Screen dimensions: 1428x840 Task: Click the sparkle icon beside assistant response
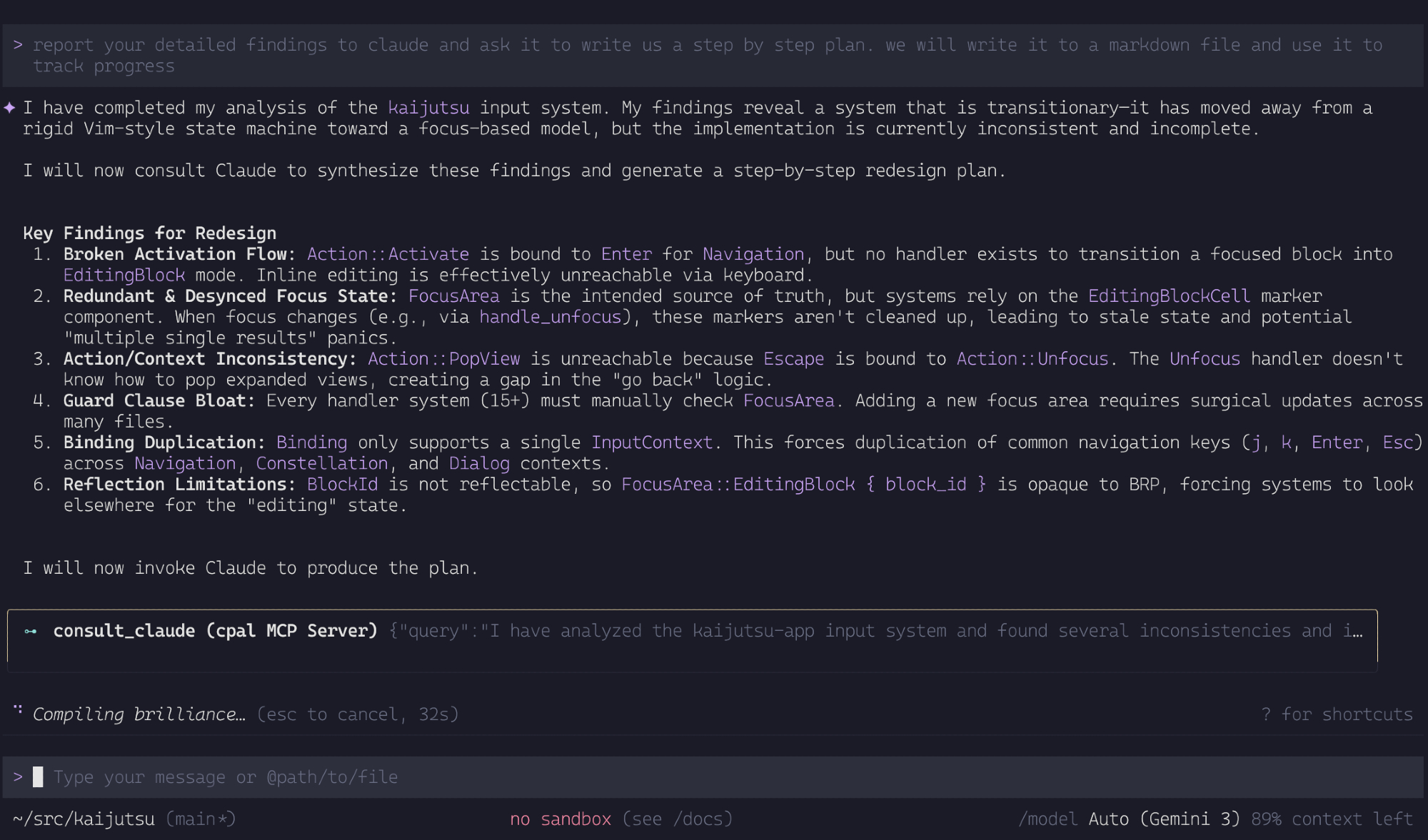pyautogui.click(x=10, y=108)
